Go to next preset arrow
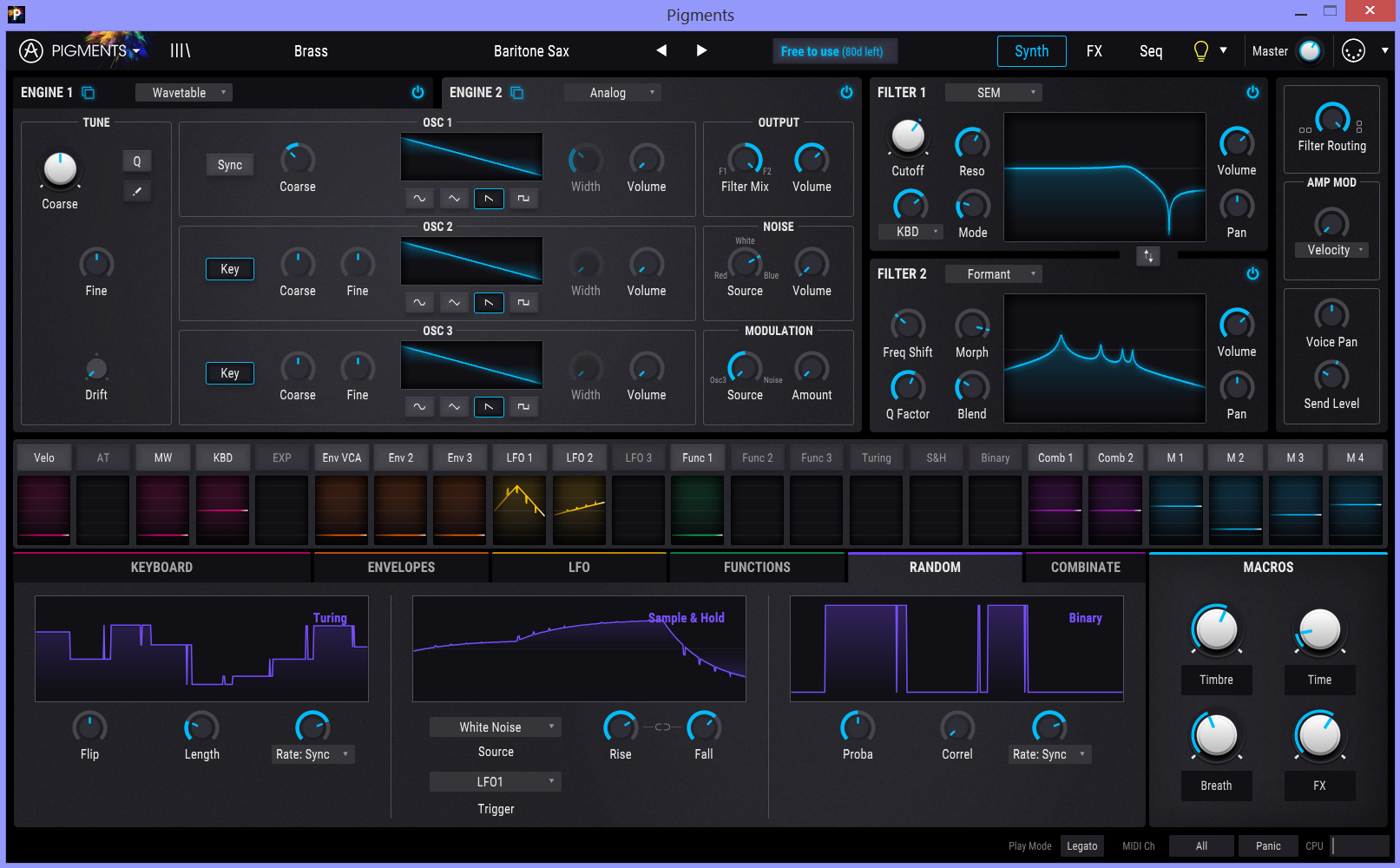 click(701, 50)
